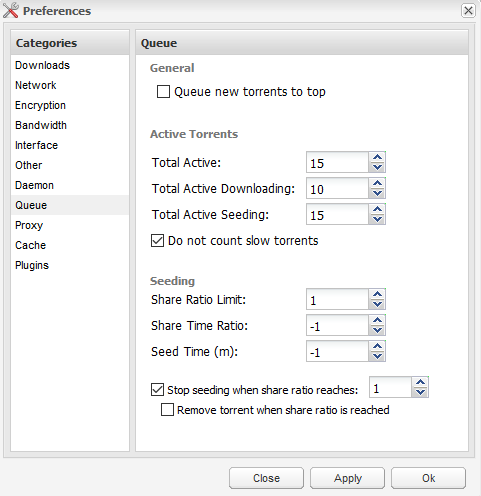Increase the Share Time Ratio value

[x=377, y=320]
